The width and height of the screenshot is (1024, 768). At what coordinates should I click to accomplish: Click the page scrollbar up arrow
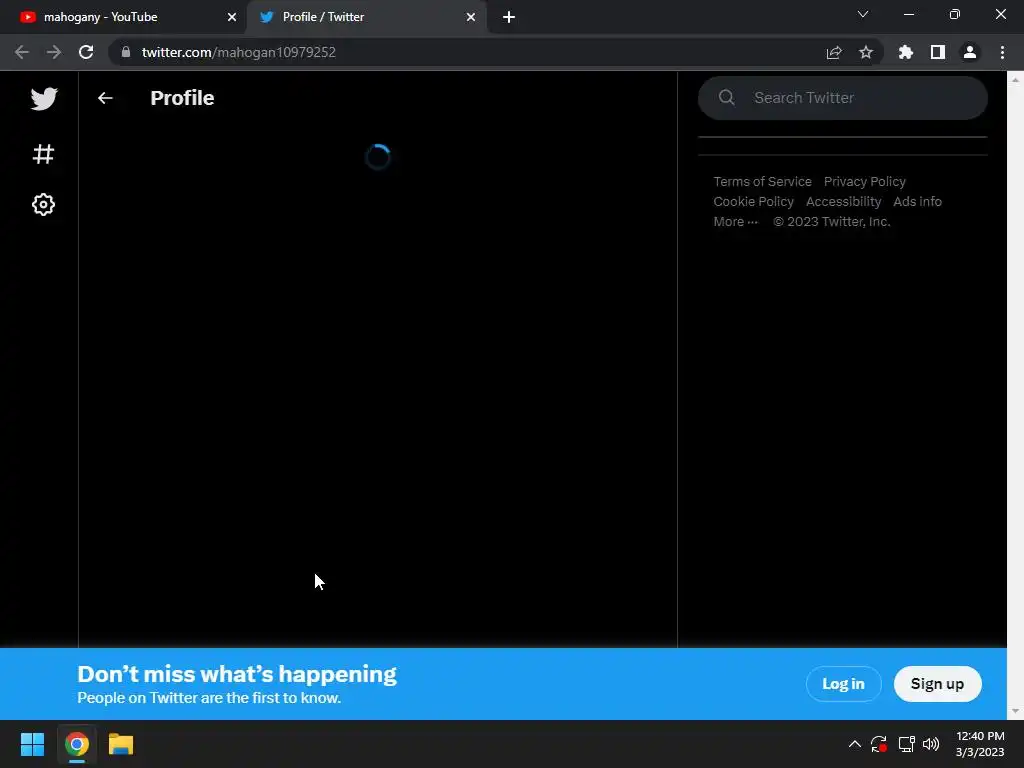click(1015, 80)
